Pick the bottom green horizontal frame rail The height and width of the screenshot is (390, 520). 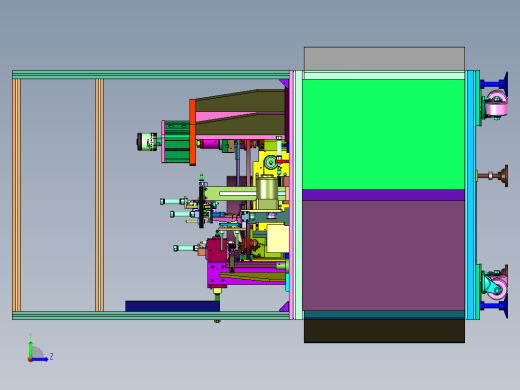151,315
